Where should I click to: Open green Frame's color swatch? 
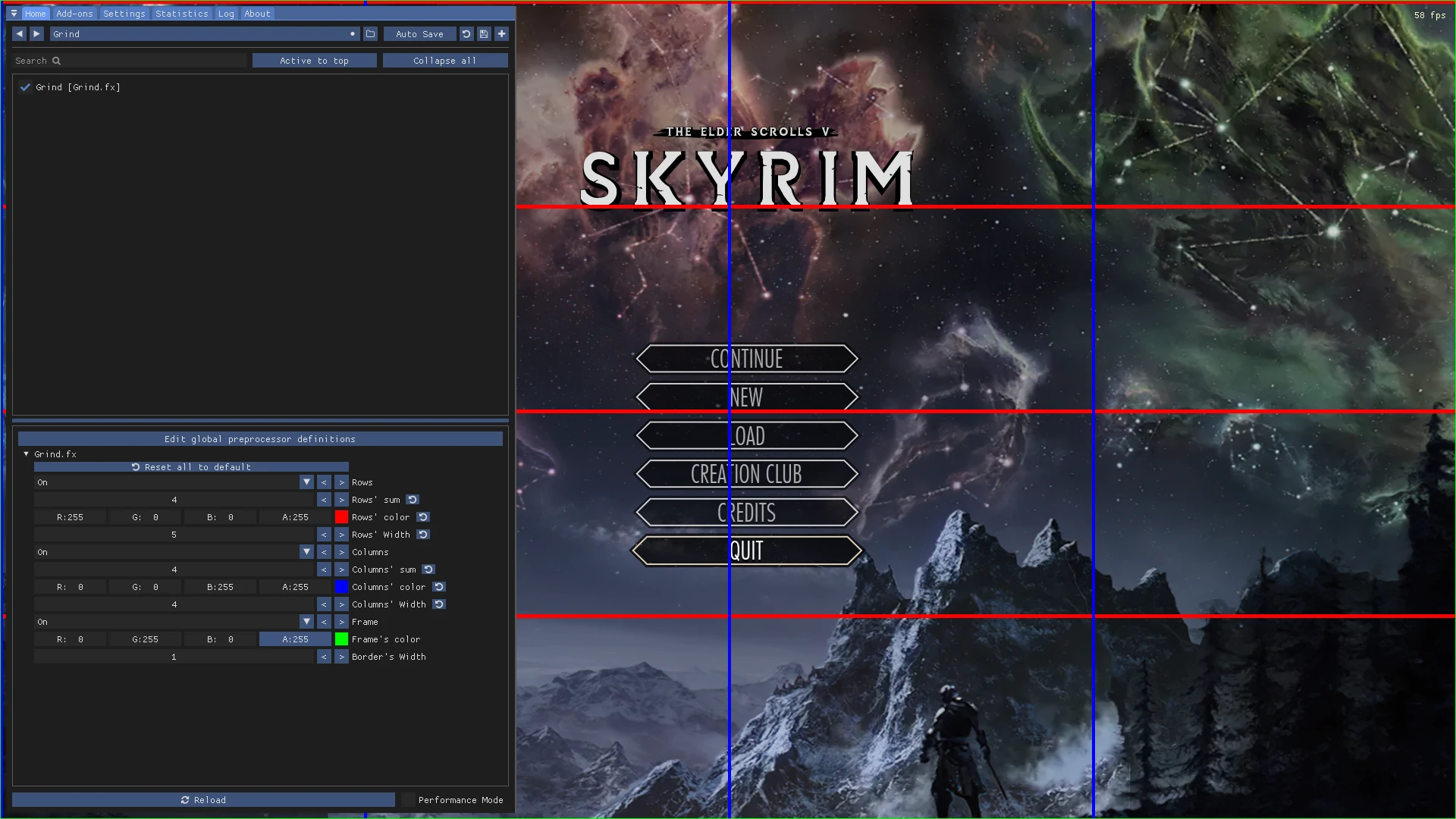(341, 639)
